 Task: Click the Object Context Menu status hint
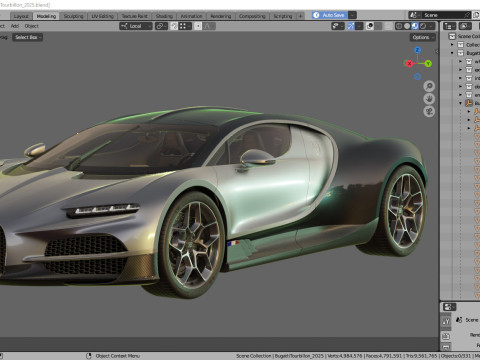tap(117, 356)
